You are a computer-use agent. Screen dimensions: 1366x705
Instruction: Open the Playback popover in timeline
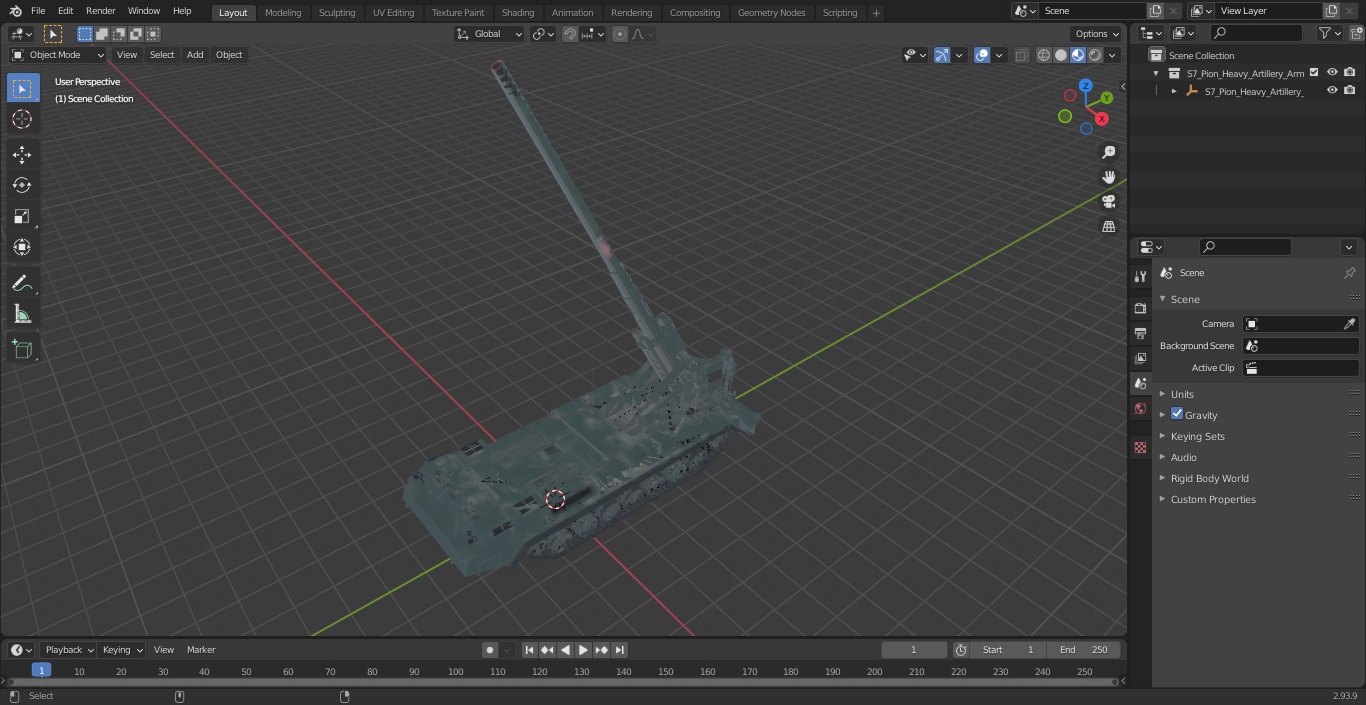click(69, 650)
